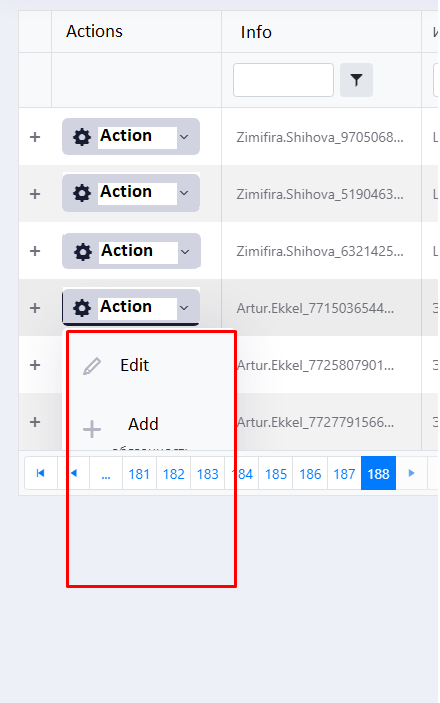Click the gear icon on the Zimifira.Shihova_9705068 row
This screenshot has width=440, height=703.
point(82,137)
